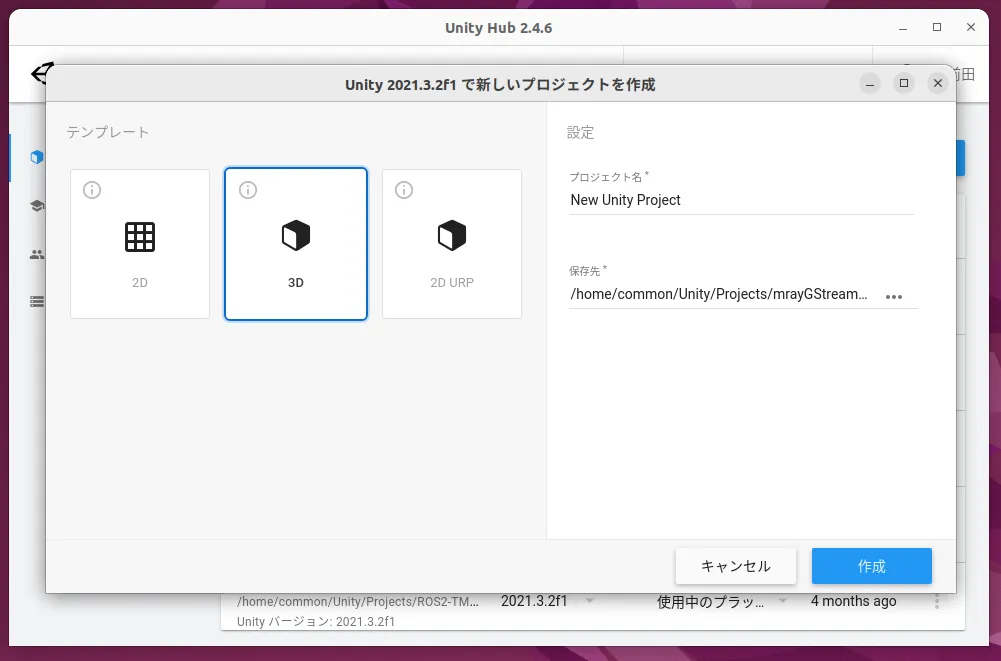
Task: Select the 3D template card
Action: coord(296,244)
